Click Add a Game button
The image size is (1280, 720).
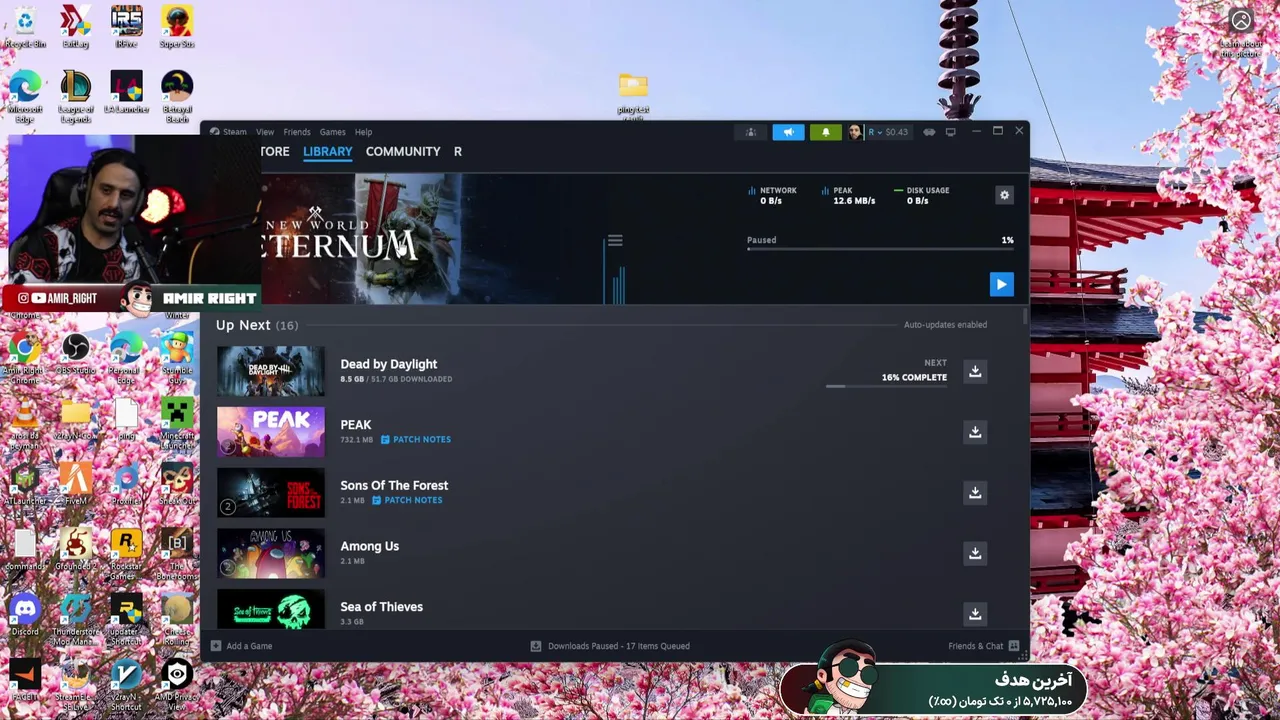click(241, 646)
